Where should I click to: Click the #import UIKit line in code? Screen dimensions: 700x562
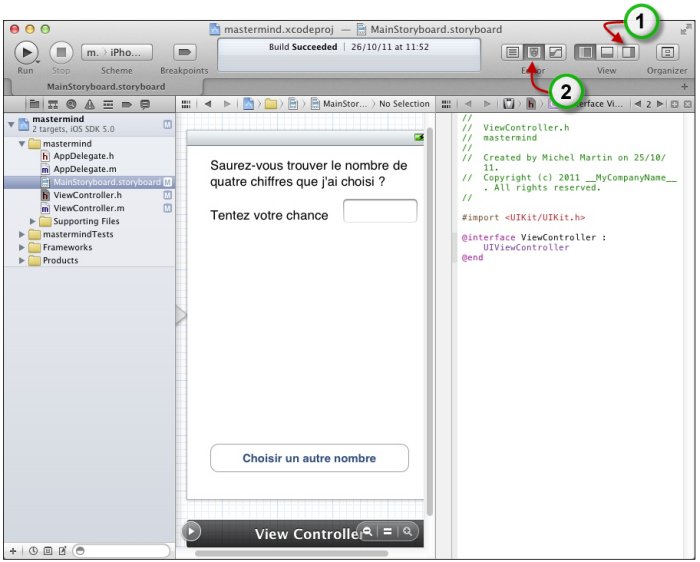tap(523, 217)
